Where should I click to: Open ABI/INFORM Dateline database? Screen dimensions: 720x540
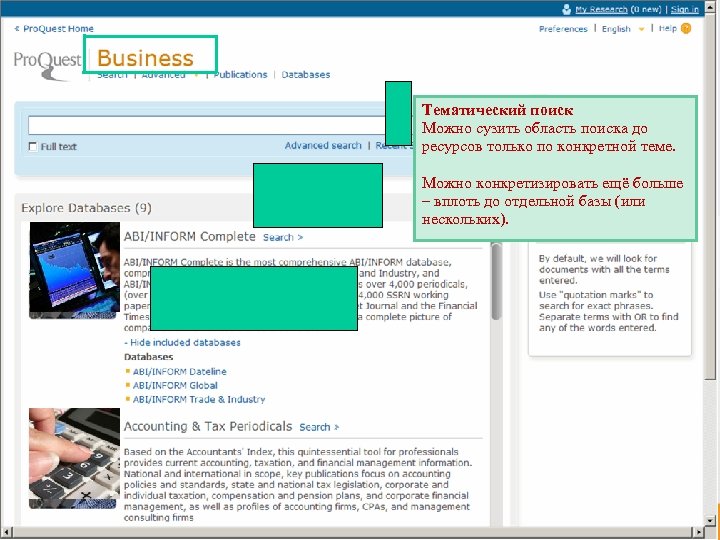coord(180,371)
